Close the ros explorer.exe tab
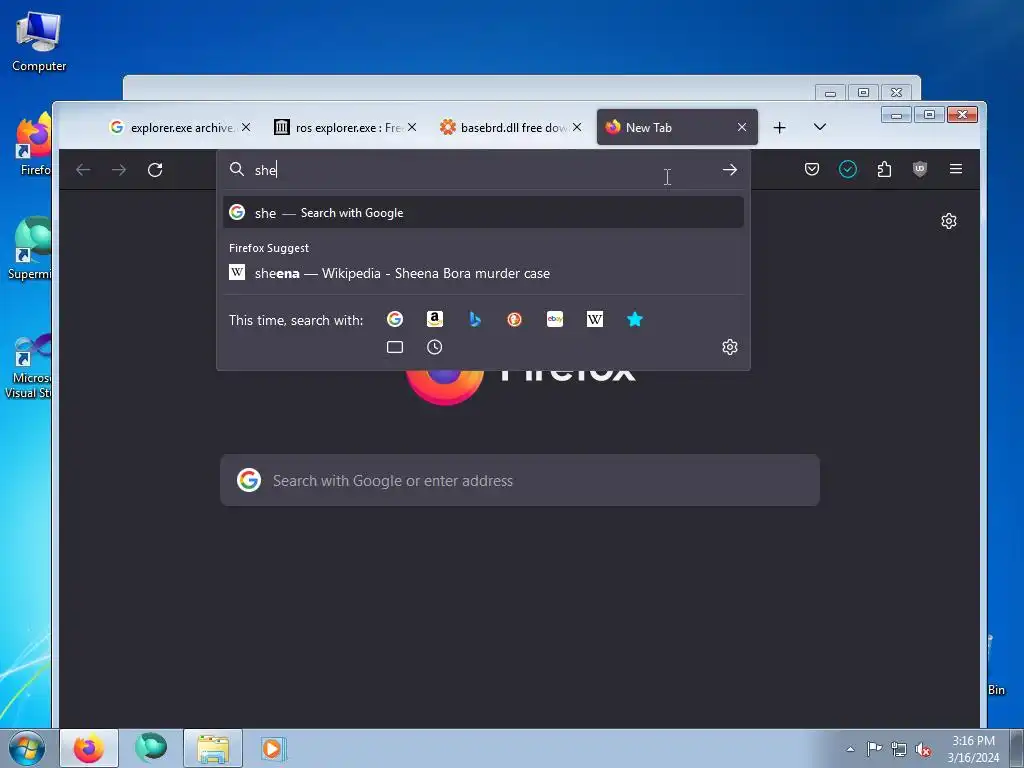This screenshot has height=768, width=1024. tap(412, 127)
